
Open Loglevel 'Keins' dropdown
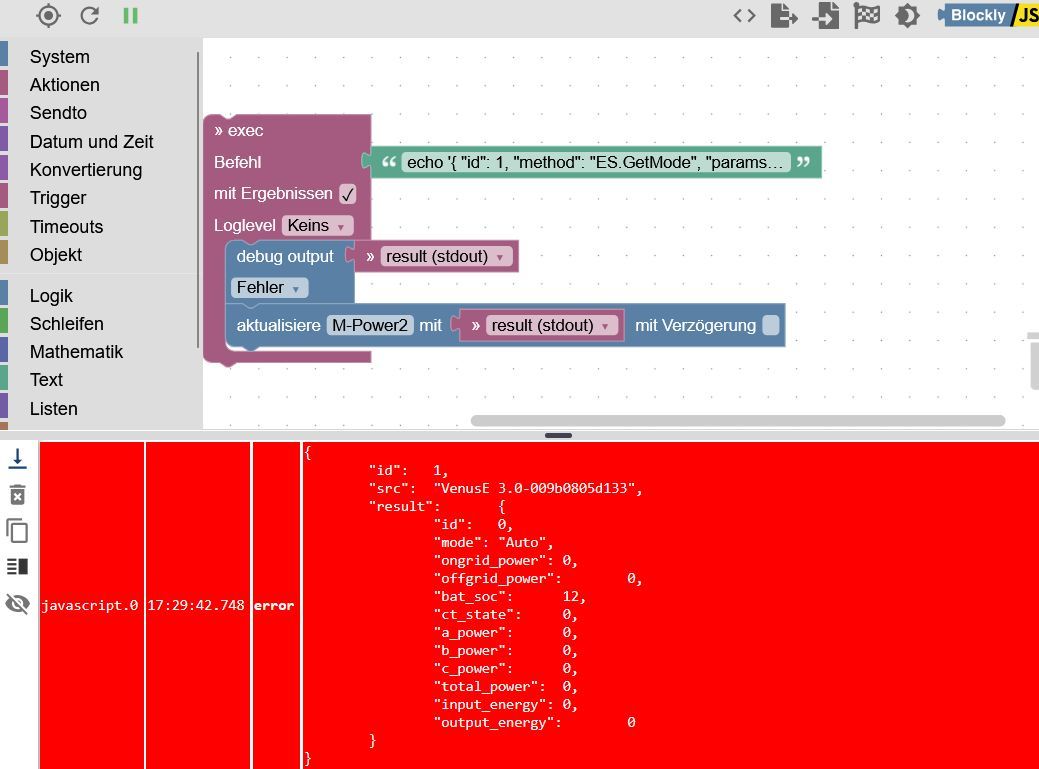[x=317, y=226]
